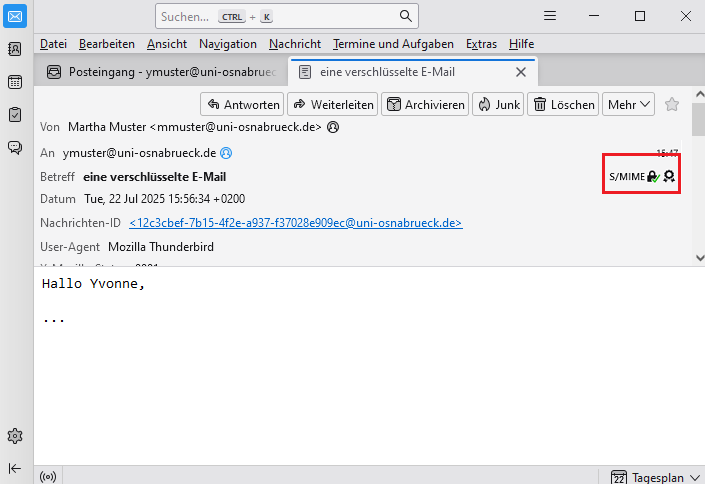Open the Tasks space in sidebar
The width and height of the screenshot is (706, 484).
(x=15, y=115)
